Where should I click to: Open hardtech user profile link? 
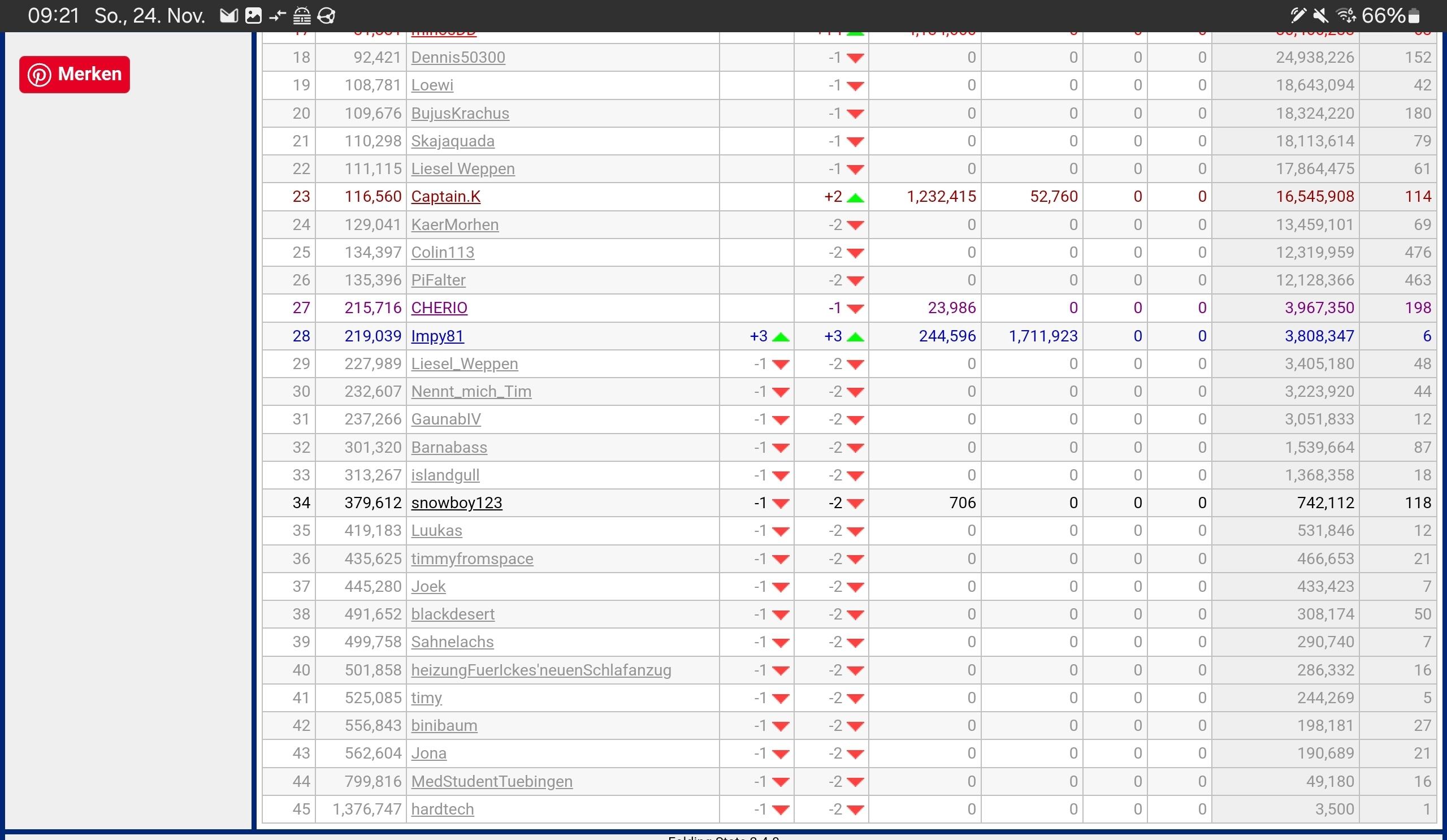point(442,809)
